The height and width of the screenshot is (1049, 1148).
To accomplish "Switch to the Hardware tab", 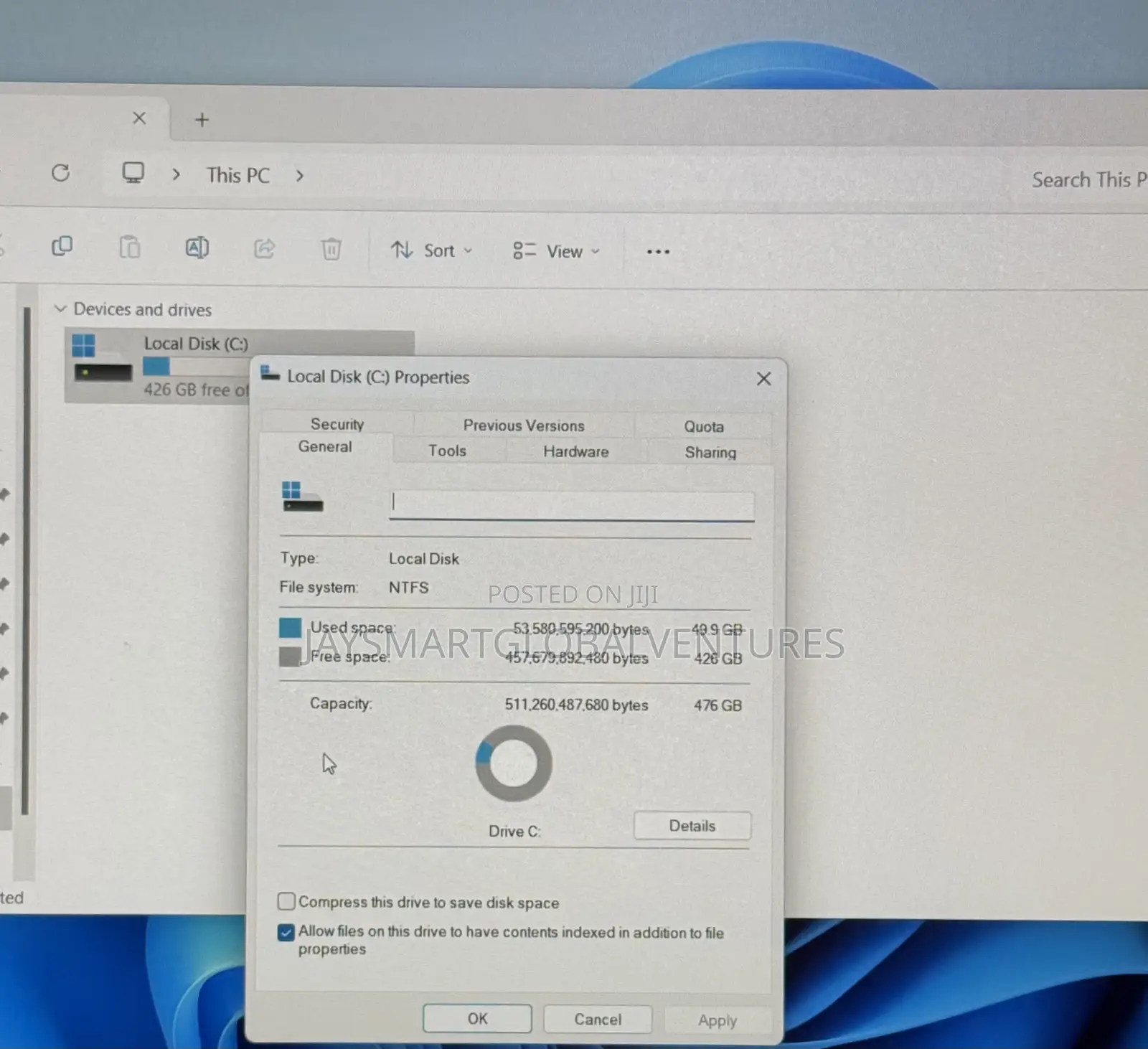I will coord(575,451).
